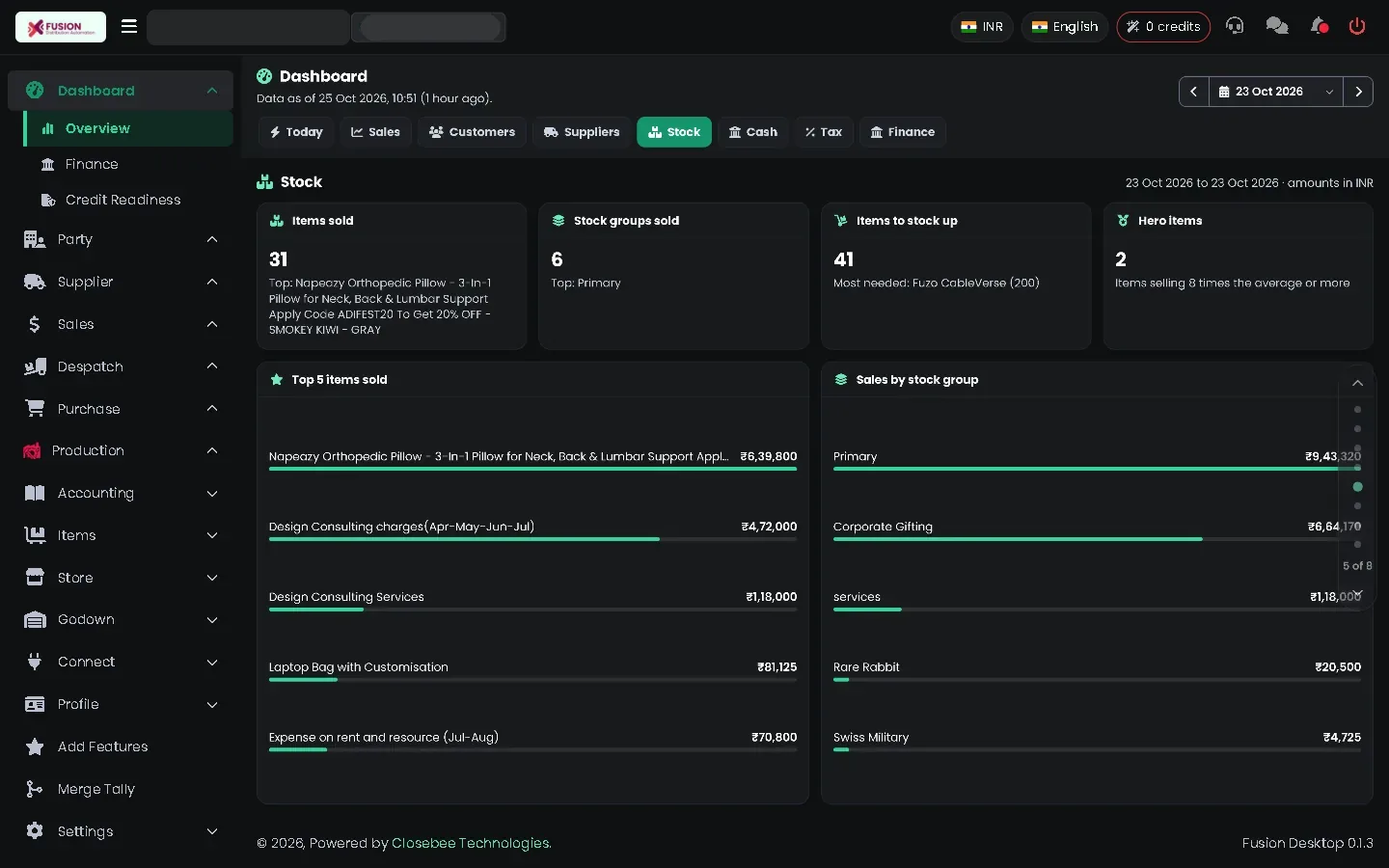Viewport: 1389px width, 868px height.
Task: Expand the Party menu
Action: tap(121, 239)
